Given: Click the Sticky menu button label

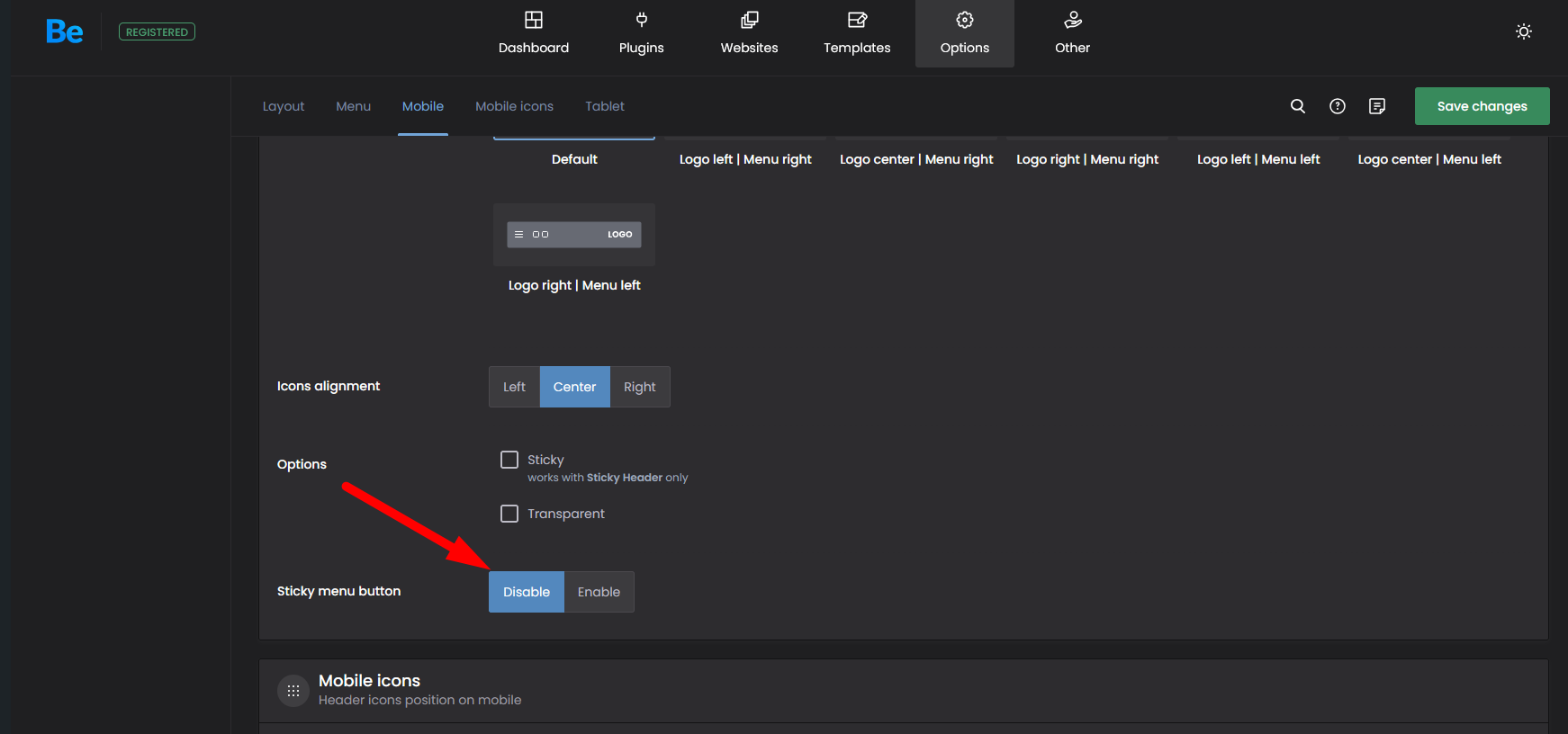Looking at the screenshot, I should (338, 591).
